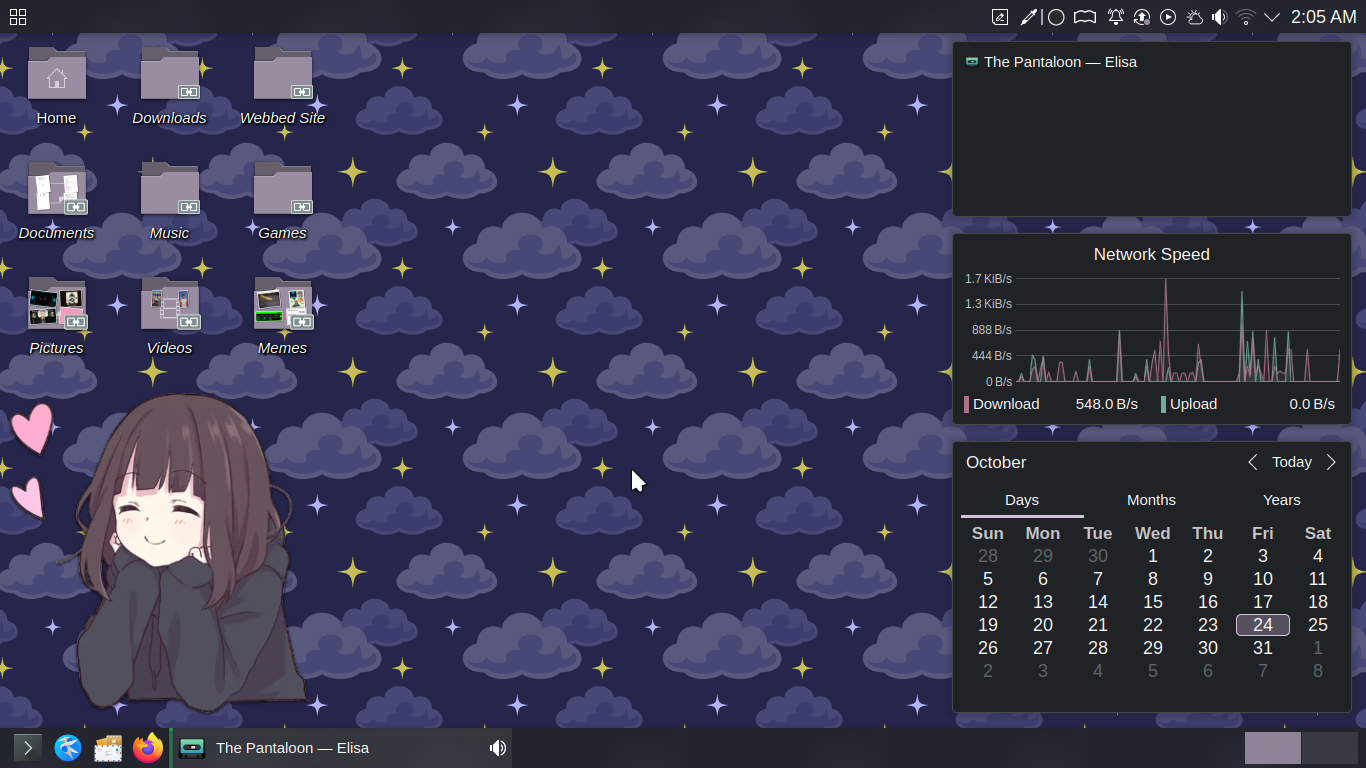Screen dimensions: 1366x768
Task: Switch calendar to the Years tab
Action: click(x=1281, y=500)
